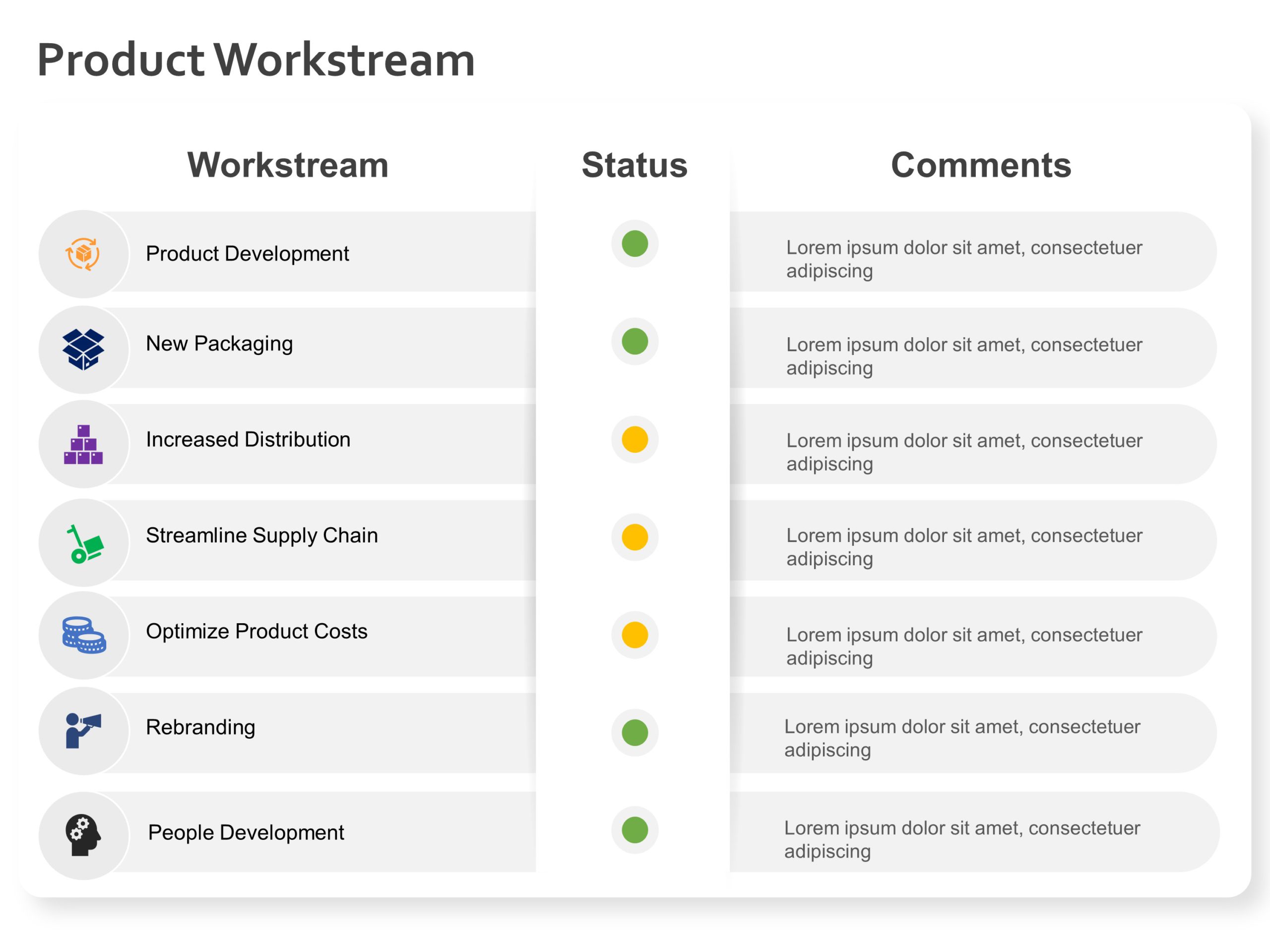Toggle the green status for Product Development

coord(634,243)
